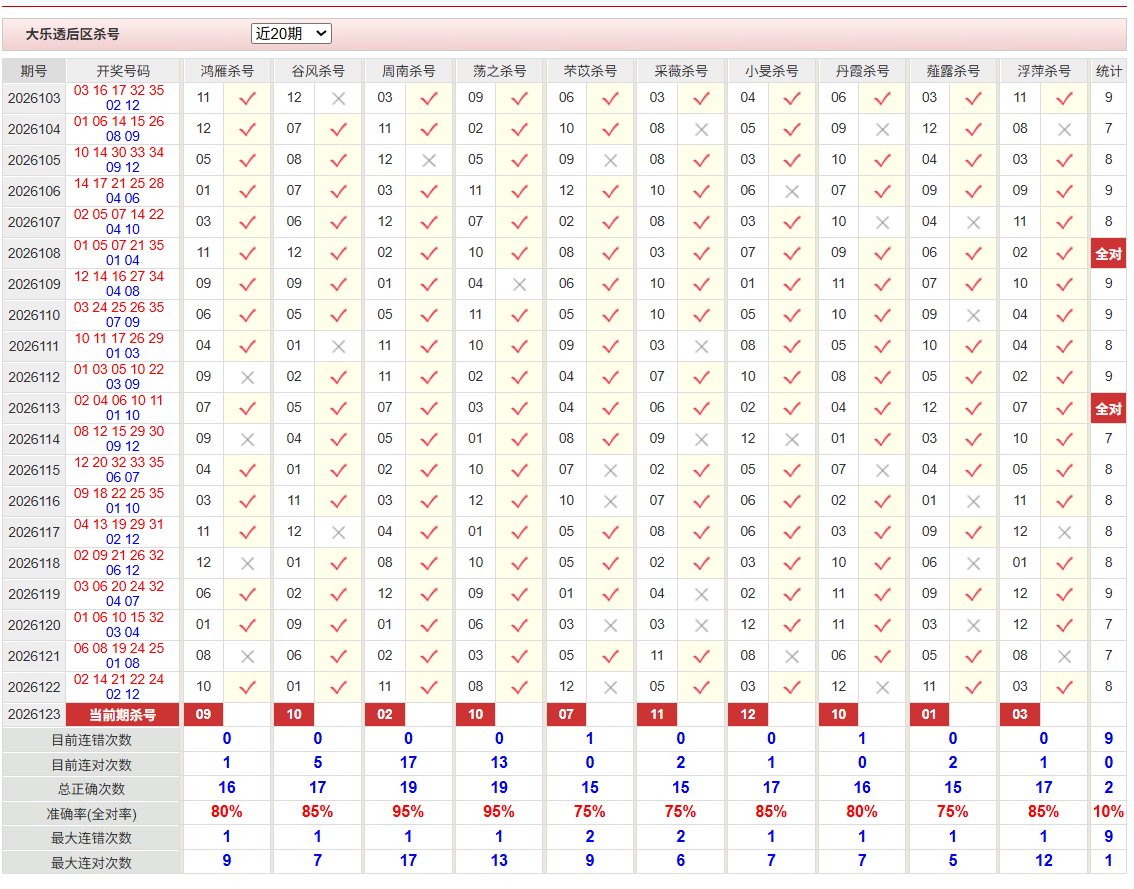This screenshot has height=889, width=1134.
Task: Click the 小旻杀号 X mark in row 2026106
Action: (x=792, y=192)
